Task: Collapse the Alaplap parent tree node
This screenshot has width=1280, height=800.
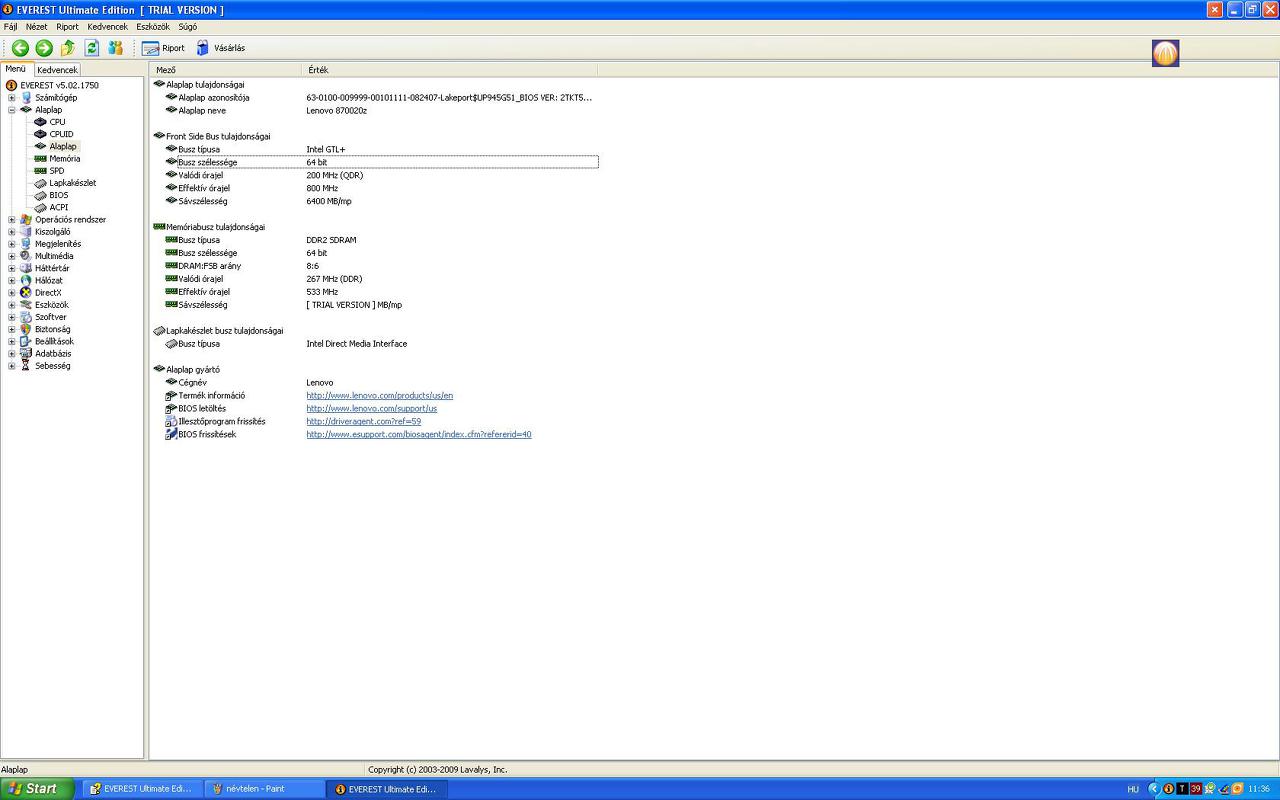Action: pyautogui.click(x=12, y=110)
